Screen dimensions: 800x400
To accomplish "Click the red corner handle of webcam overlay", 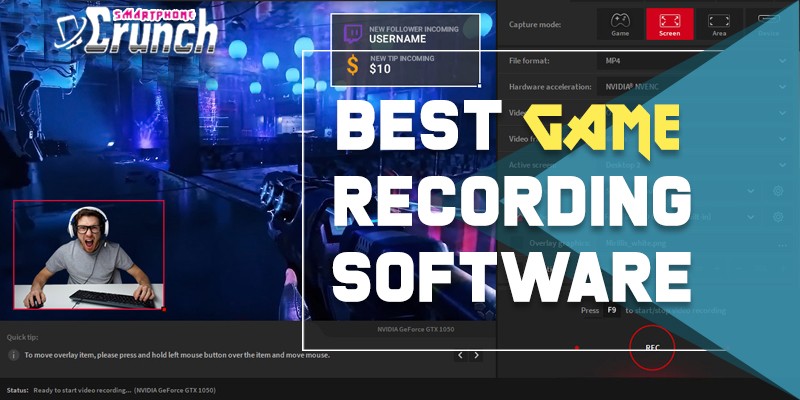I will (x=164, y=309).
